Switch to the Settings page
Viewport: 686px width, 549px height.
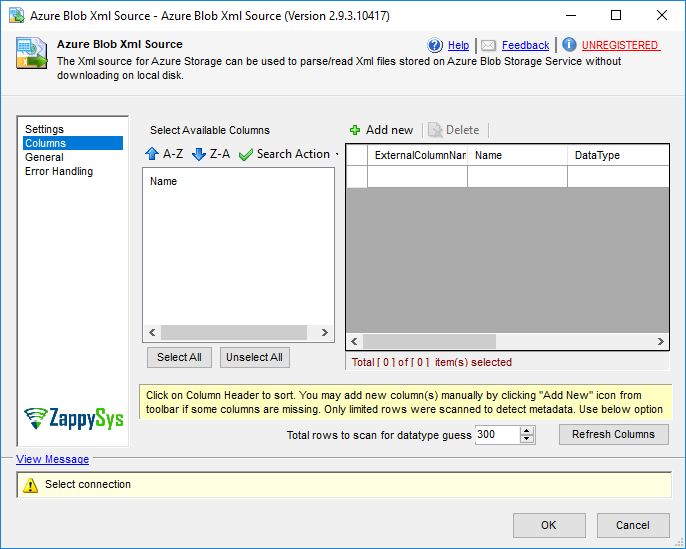click(44, 129)
